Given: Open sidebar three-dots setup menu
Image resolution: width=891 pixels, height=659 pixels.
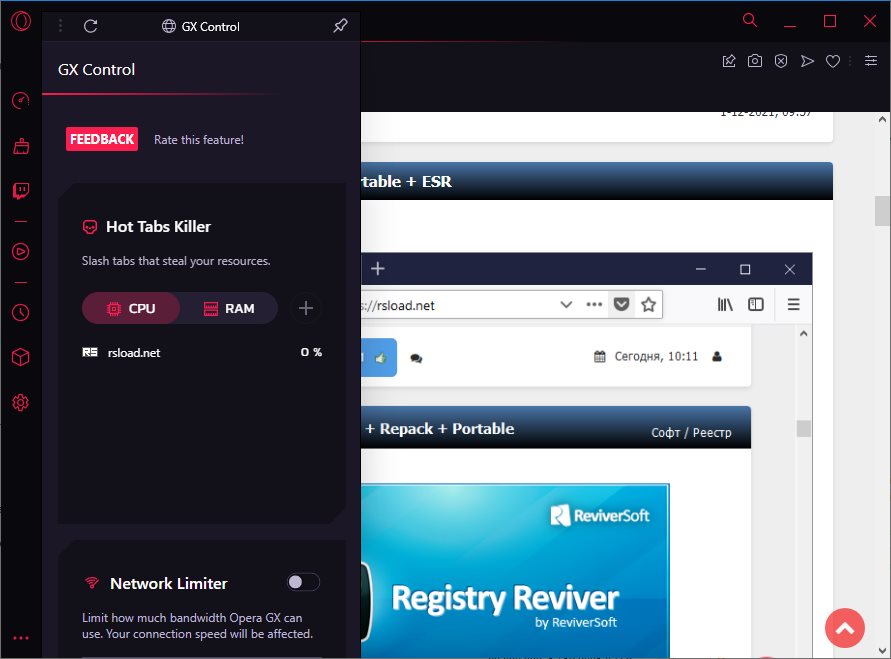Looking at the screenshot, I should pyautogui.click(x=21, y=638).
